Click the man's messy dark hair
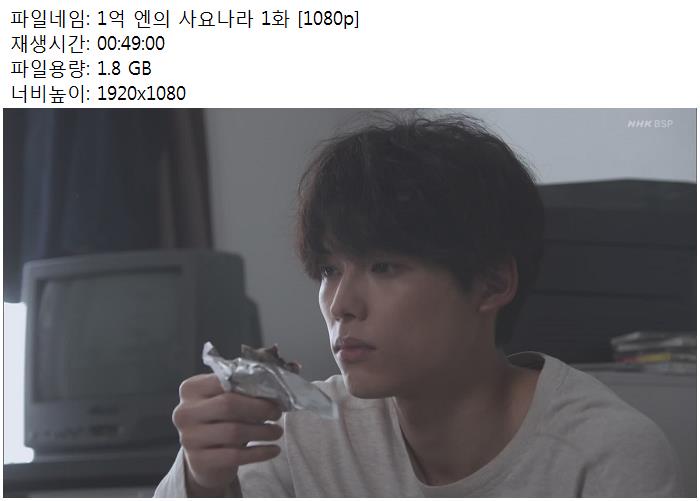 tap(420, 196)
